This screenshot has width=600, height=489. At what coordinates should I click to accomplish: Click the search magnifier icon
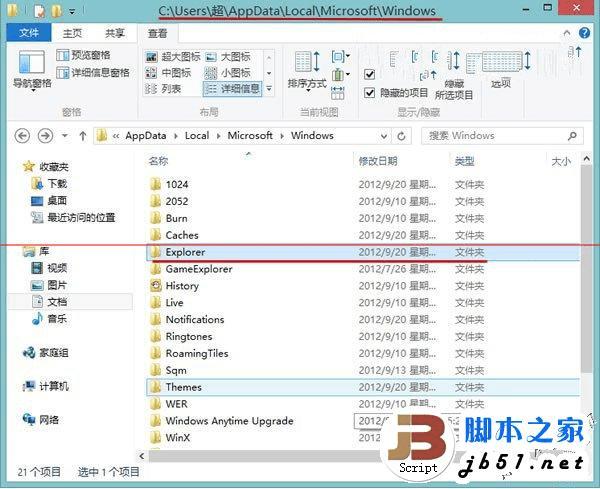point(572,136)
